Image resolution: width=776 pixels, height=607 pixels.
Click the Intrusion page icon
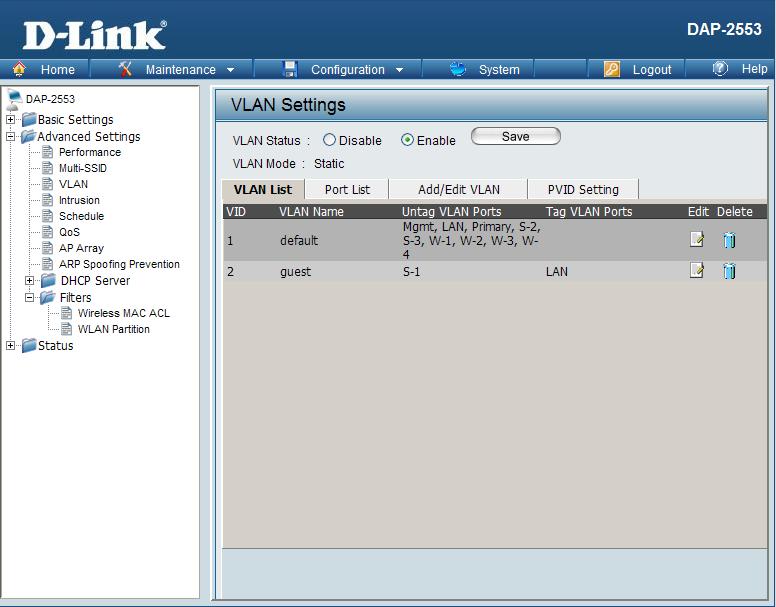click(x=48, y=200)
